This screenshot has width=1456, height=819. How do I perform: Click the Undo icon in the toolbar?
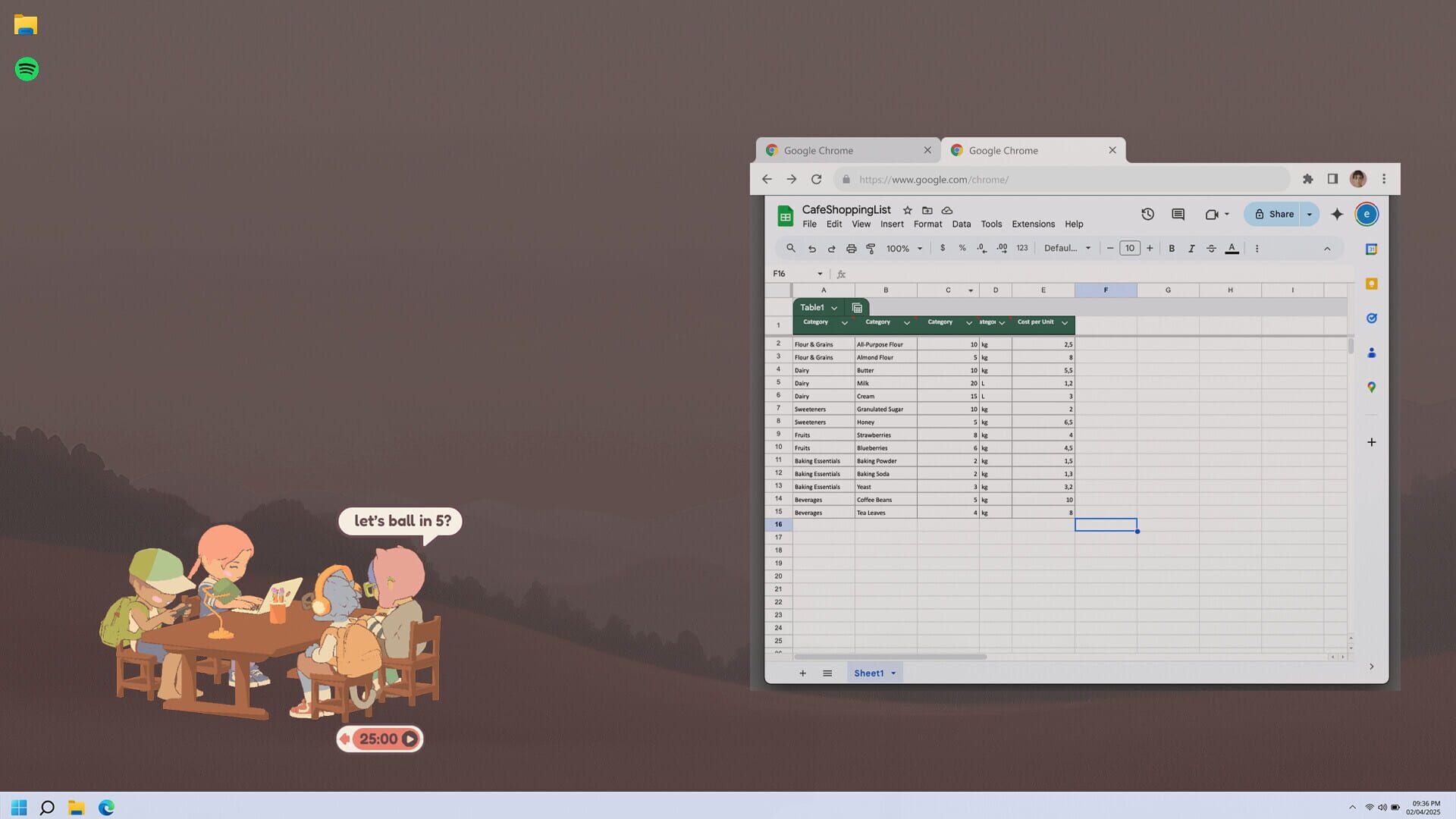pos(811,248)
